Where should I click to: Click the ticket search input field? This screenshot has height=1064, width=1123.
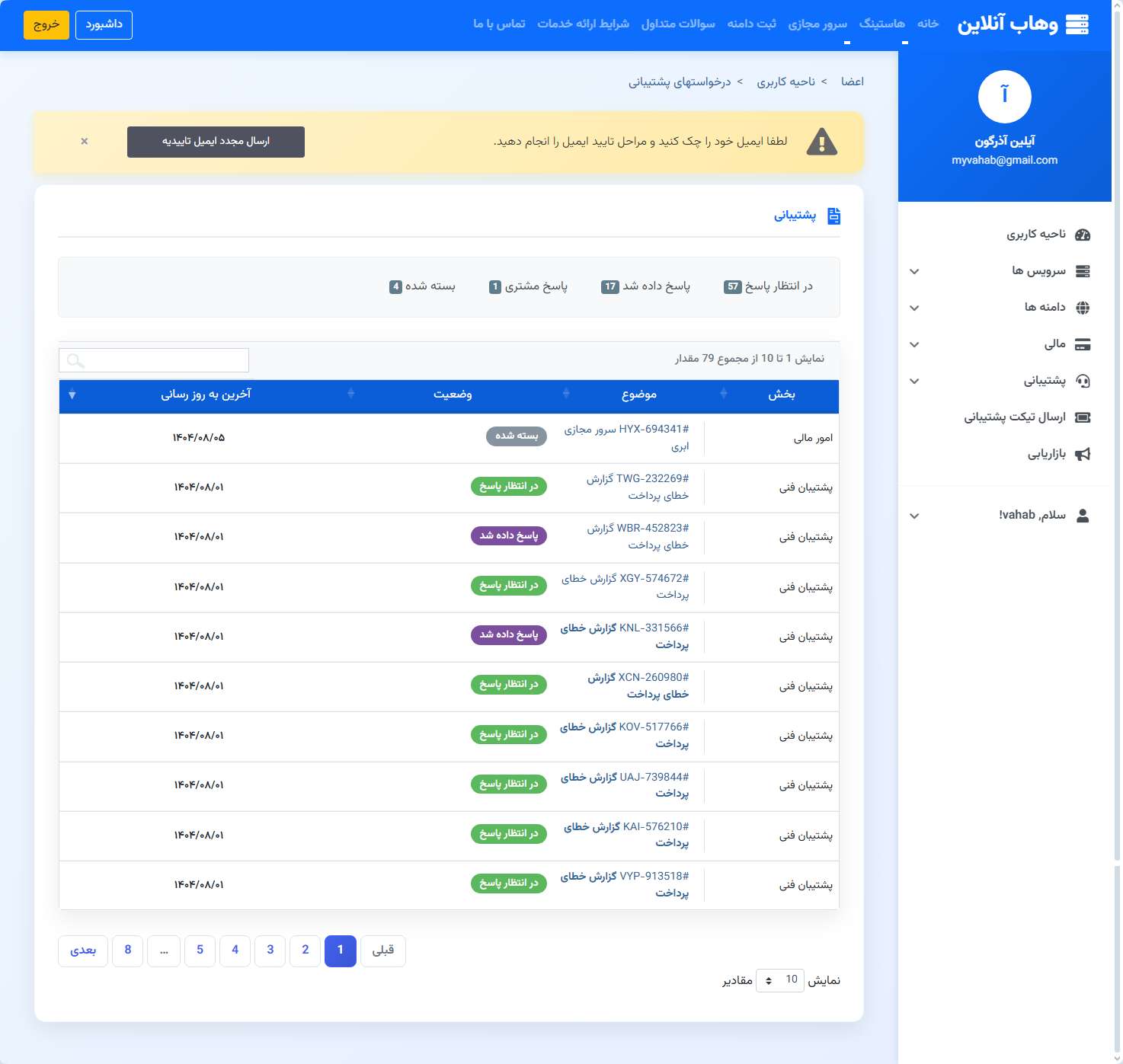(x=154, y=360)
